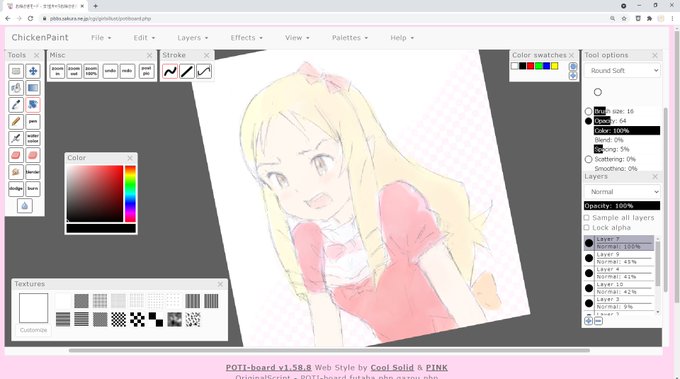Select the Airbrush tool

tap(16, 138)
